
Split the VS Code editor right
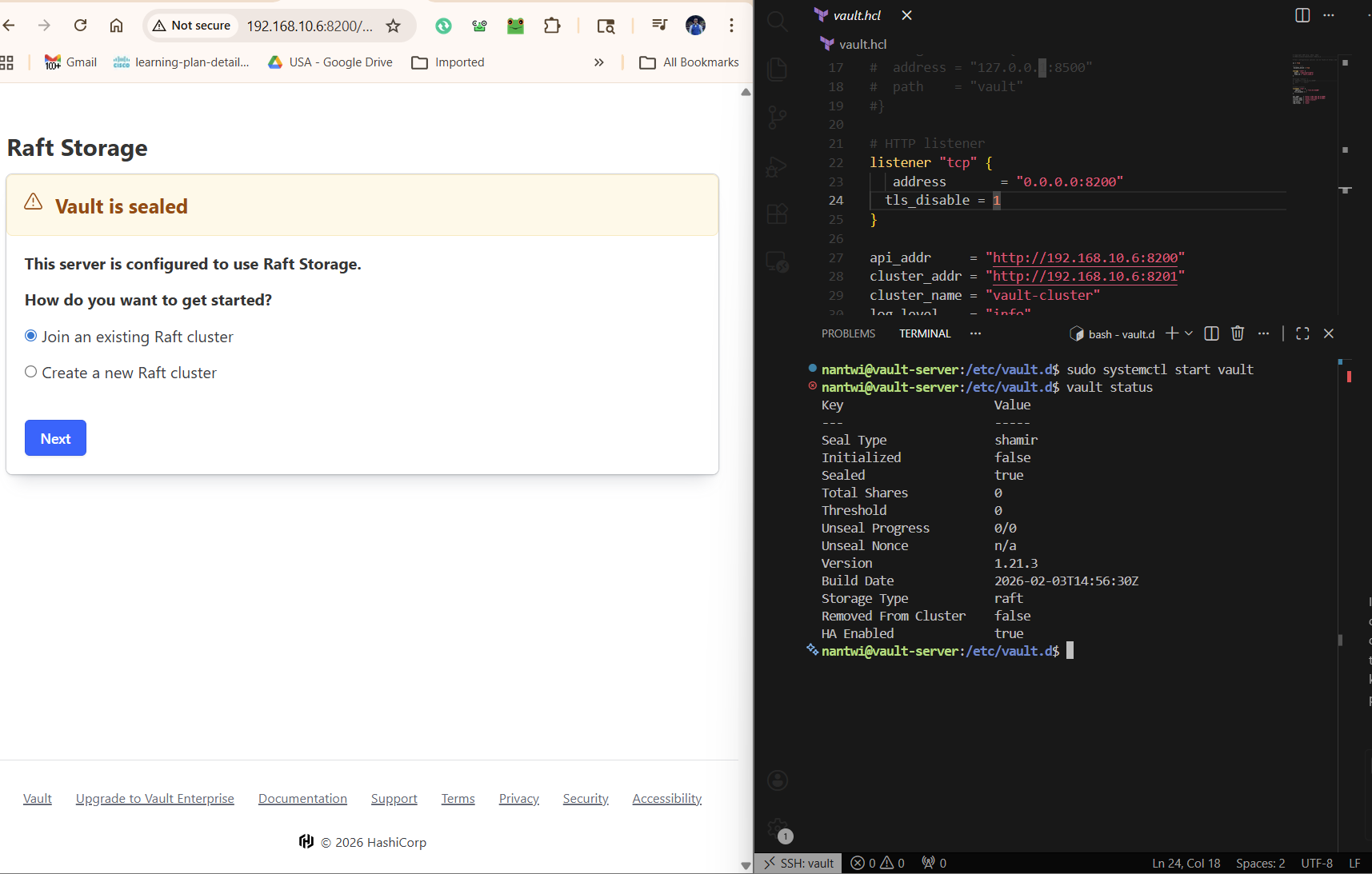(x=1302, y=15)
